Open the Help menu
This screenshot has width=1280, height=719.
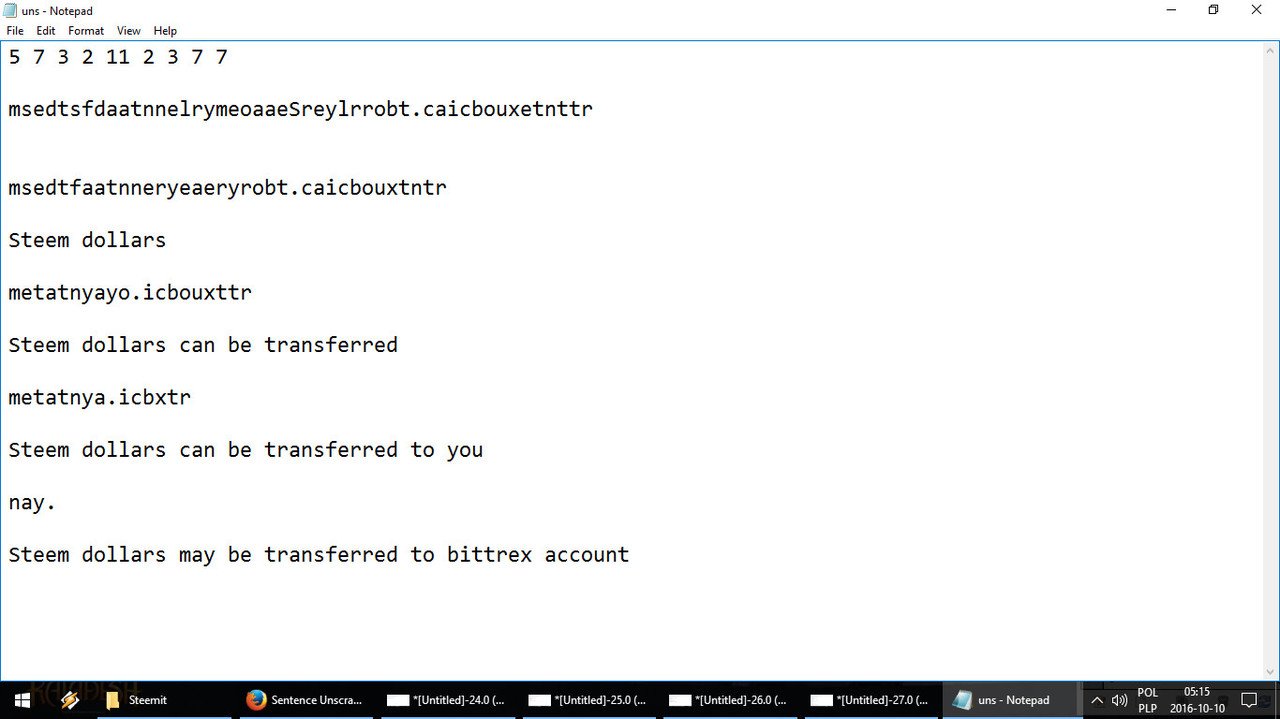[x=165, y=31]
